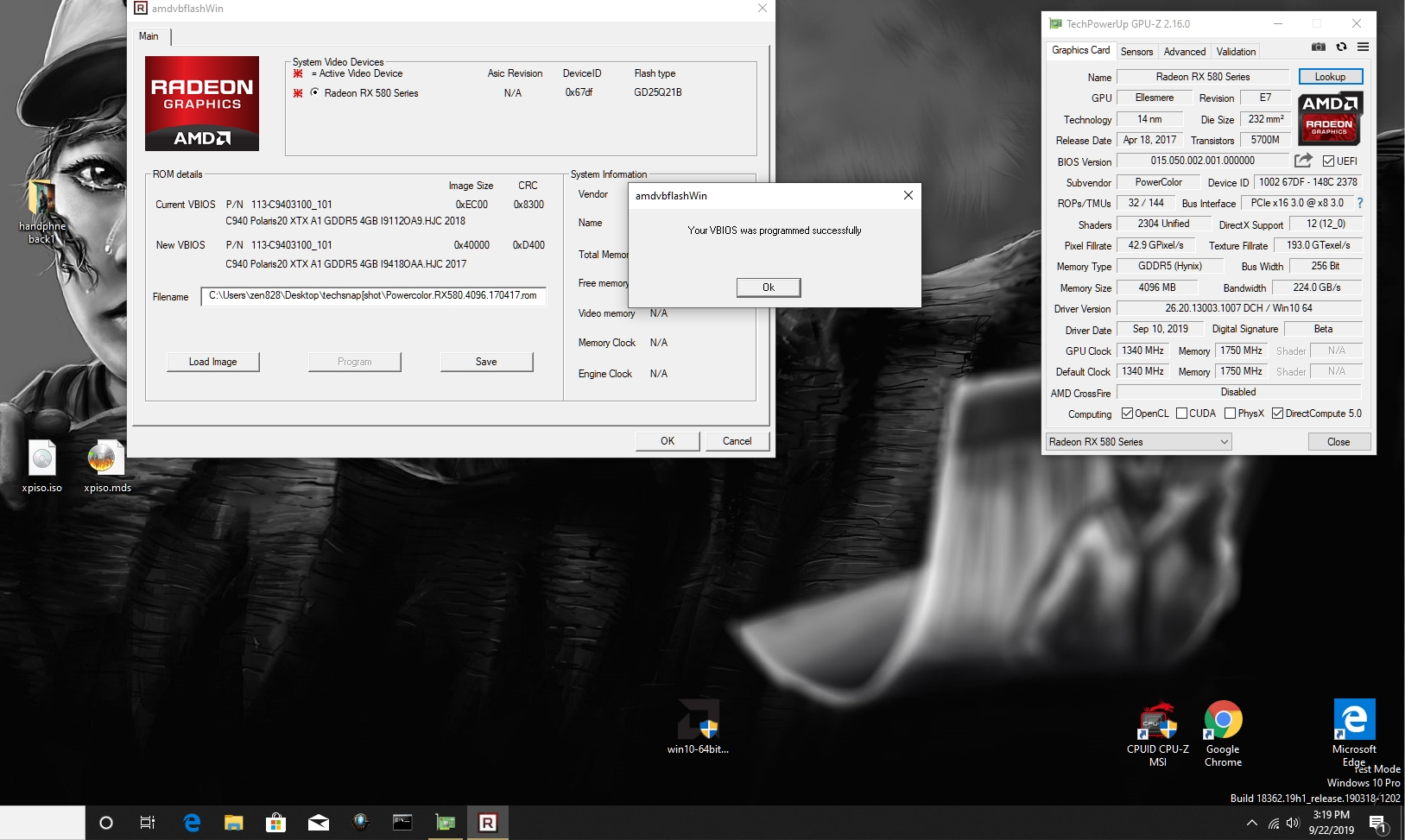Screen dimensions: 1405x840
Task: Click the volume speaker tray icon
Action: 1293,824
